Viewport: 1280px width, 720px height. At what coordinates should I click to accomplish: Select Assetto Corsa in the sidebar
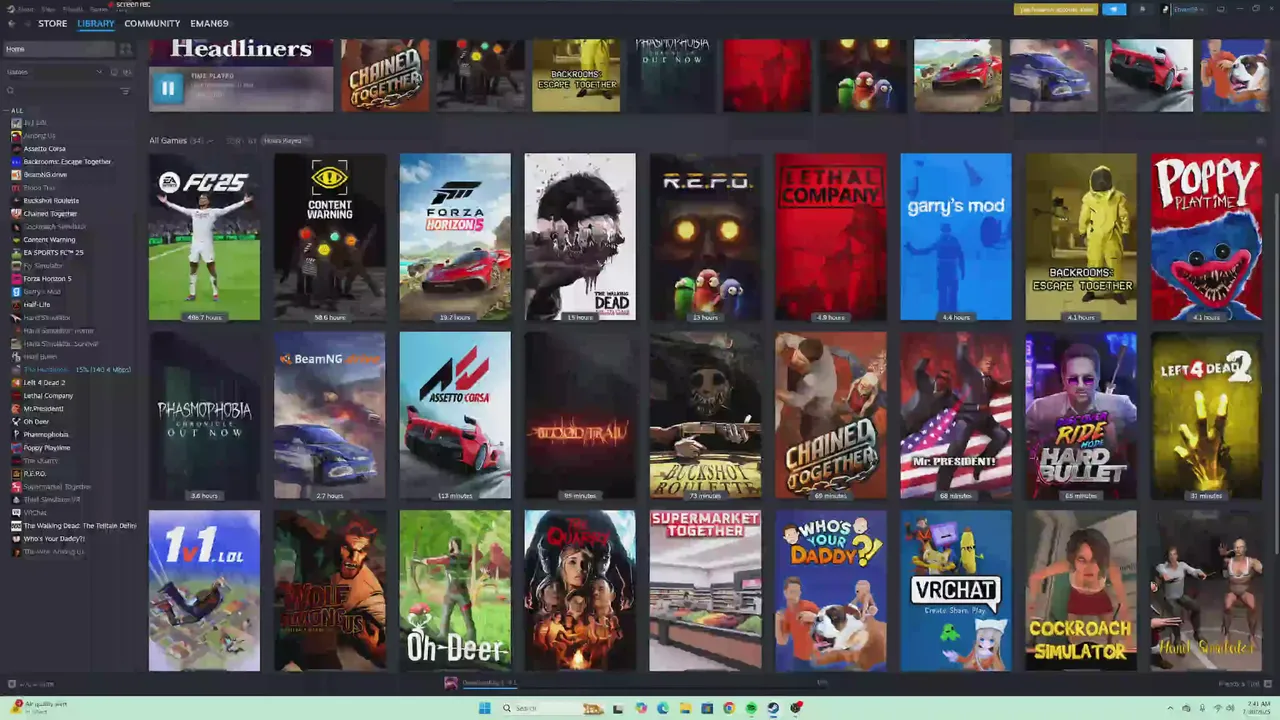click(45, 148)
